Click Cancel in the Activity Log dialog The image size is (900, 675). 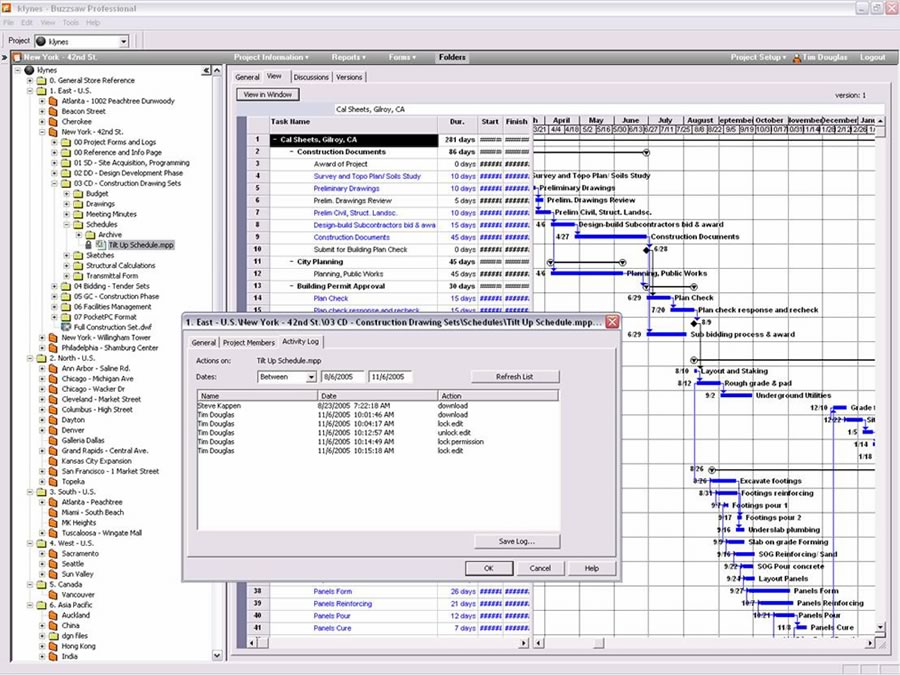pyautogui.click(x=540, y=568)
